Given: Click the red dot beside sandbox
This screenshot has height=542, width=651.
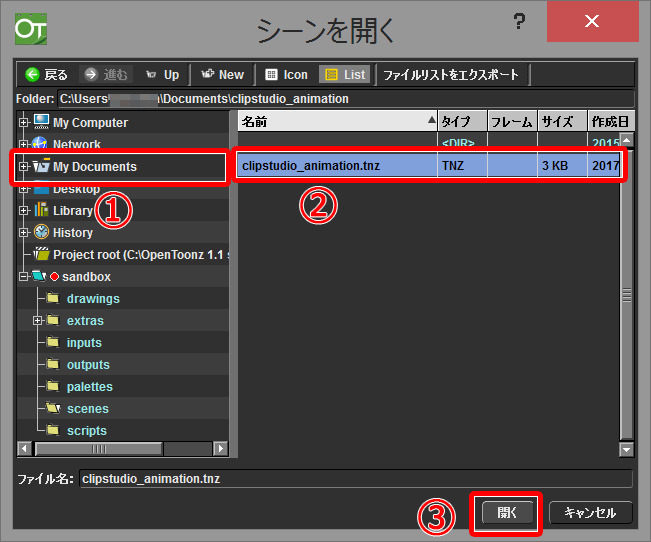Looking at the screenshot, I should [54, 277].
